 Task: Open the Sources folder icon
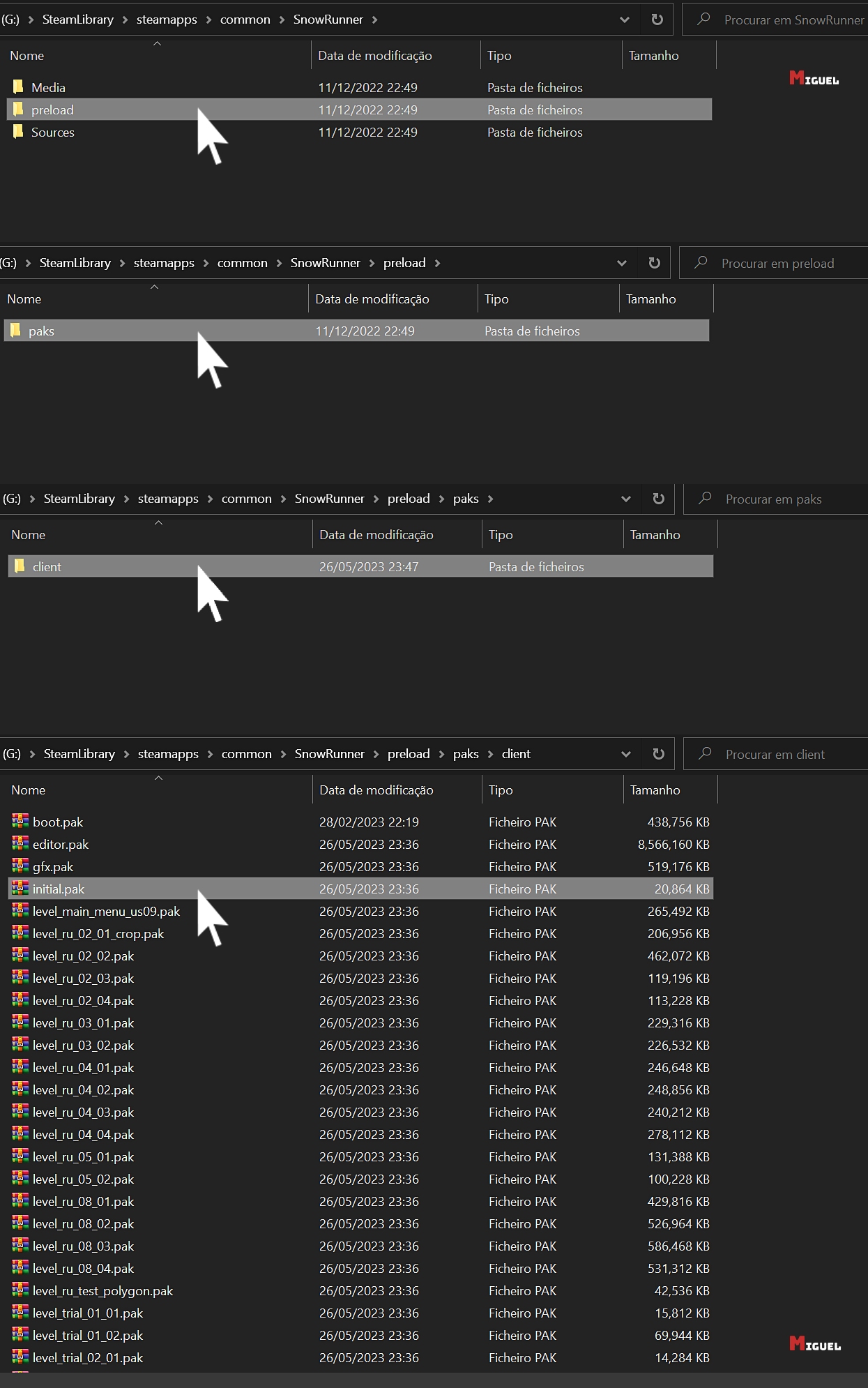(18, 132)
